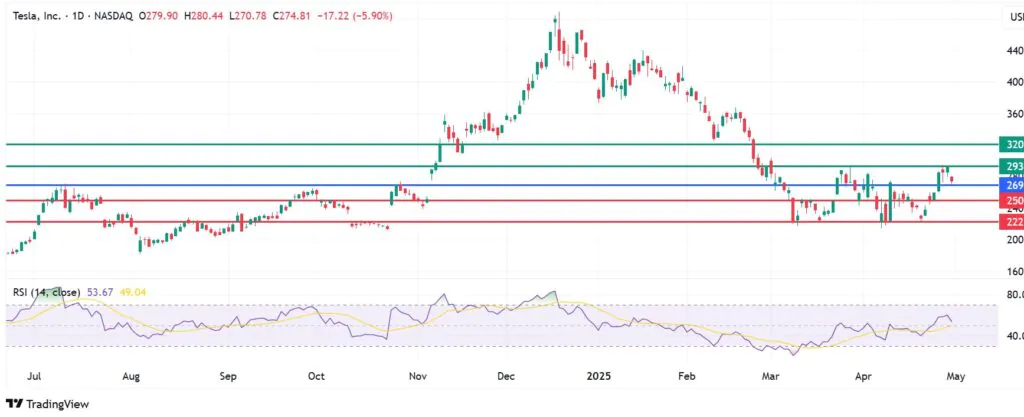This screenshot has width=1024, height=417.
Task: Click the TradingView logo icon
Action: coord(14,404)
